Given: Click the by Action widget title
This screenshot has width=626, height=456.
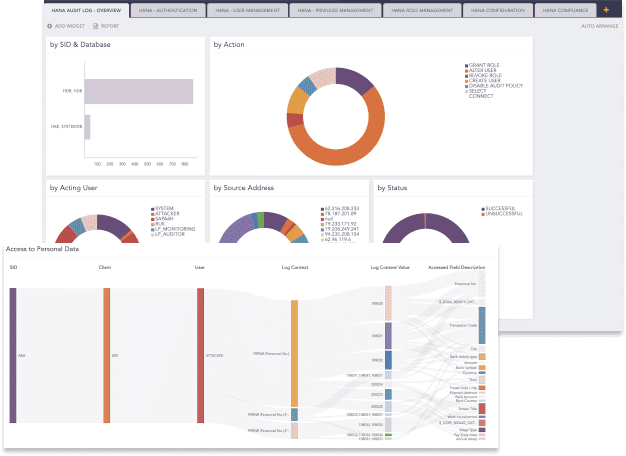Looking at the screenshot, I should (229, 45).
